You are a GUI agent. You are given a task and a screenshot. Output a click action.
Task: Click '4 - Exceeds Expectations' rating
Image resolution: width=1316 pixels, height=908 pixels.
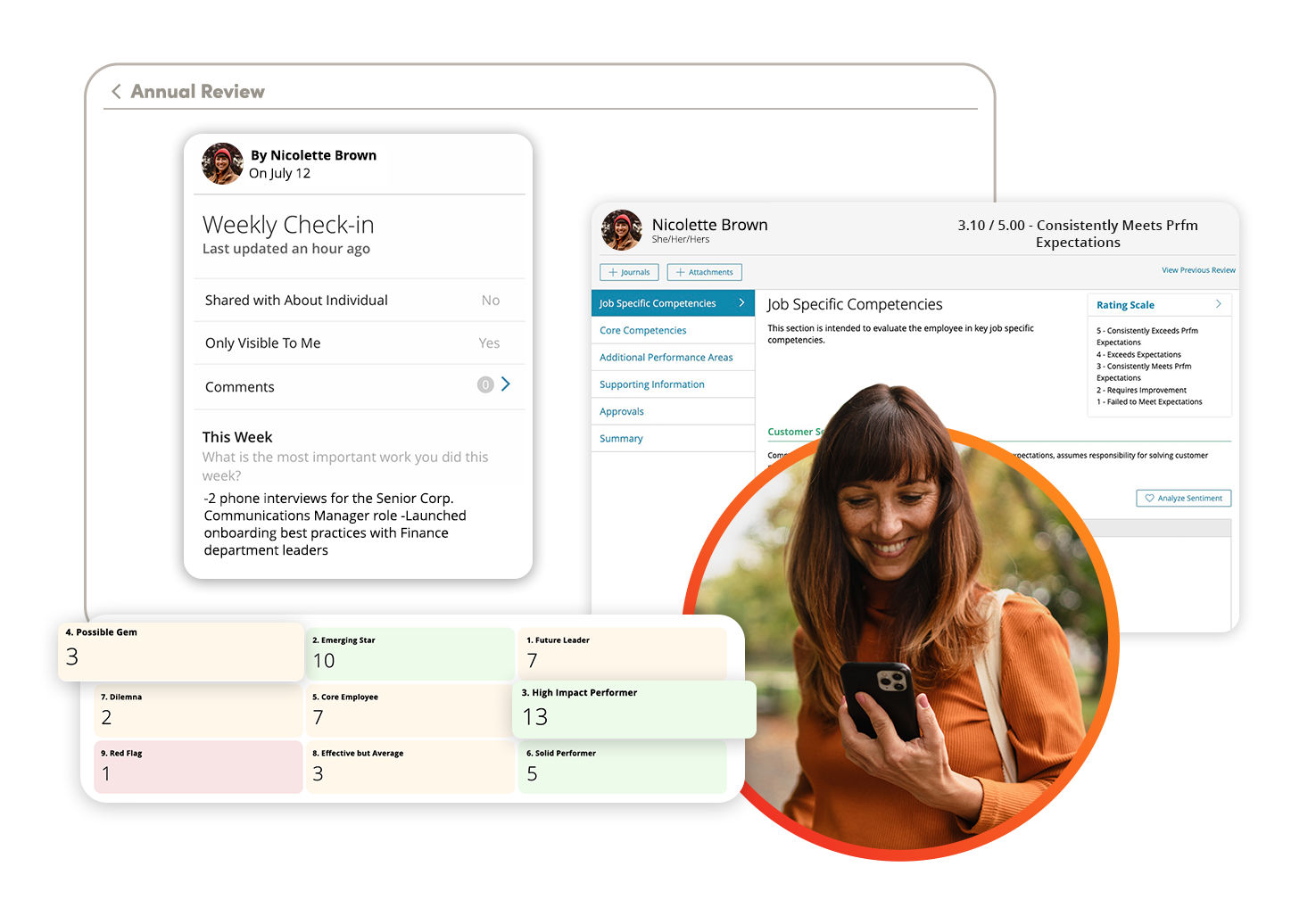pos(1139,354)
